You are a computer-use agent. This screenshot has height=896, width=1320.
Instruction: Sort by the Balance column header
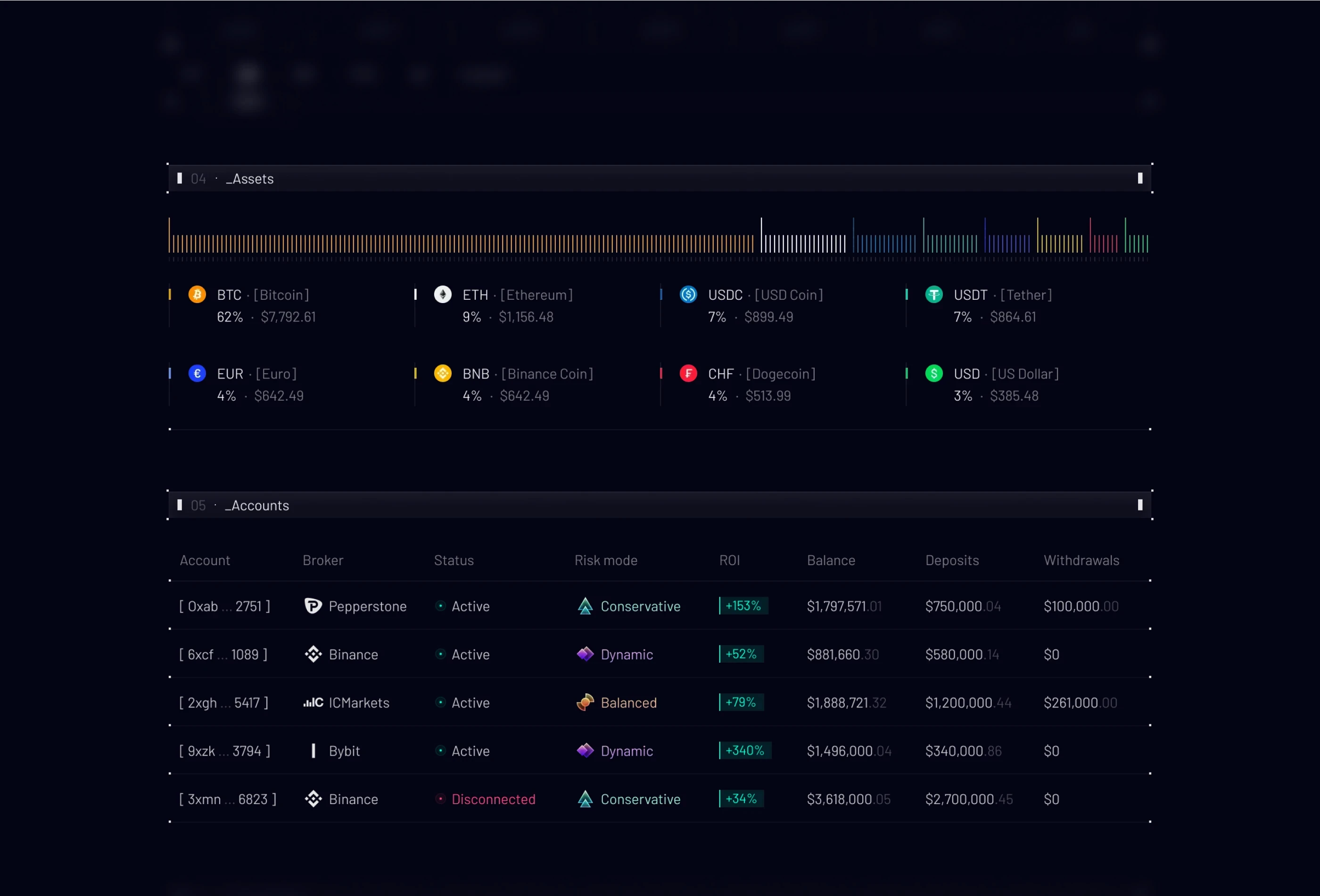tap(831, 560)
